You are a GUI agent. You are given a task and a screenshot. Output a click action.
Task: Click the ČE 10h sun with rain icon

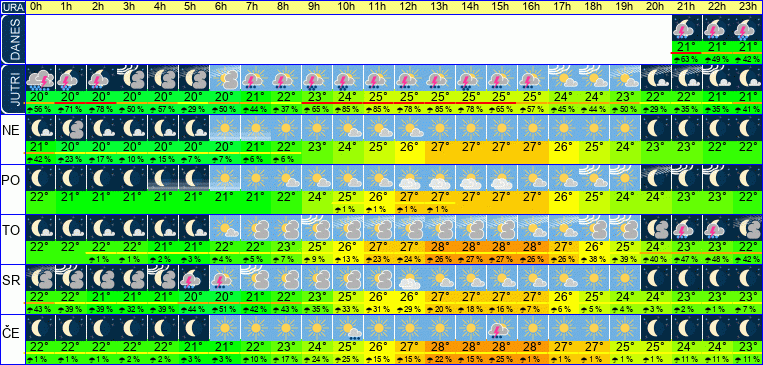[348, 328]
